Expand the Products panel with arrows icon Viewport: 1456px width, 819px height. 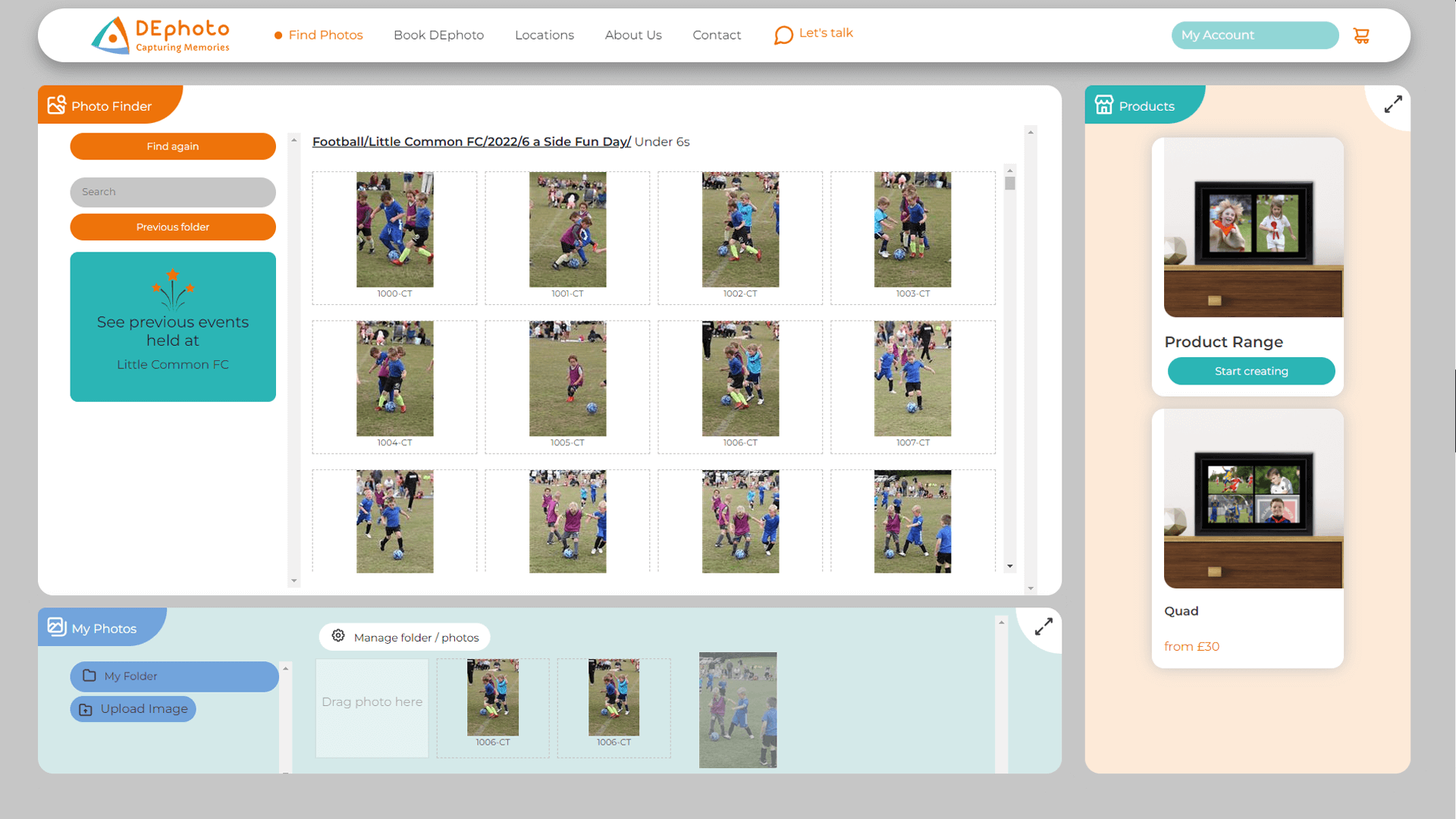point(1393,105)
